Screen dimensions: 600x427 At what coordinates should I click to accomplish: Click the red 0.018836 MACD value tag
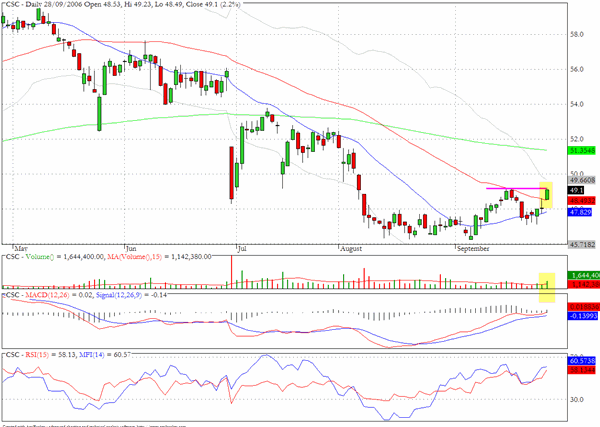pyautogui.click(x=584, y=307)
